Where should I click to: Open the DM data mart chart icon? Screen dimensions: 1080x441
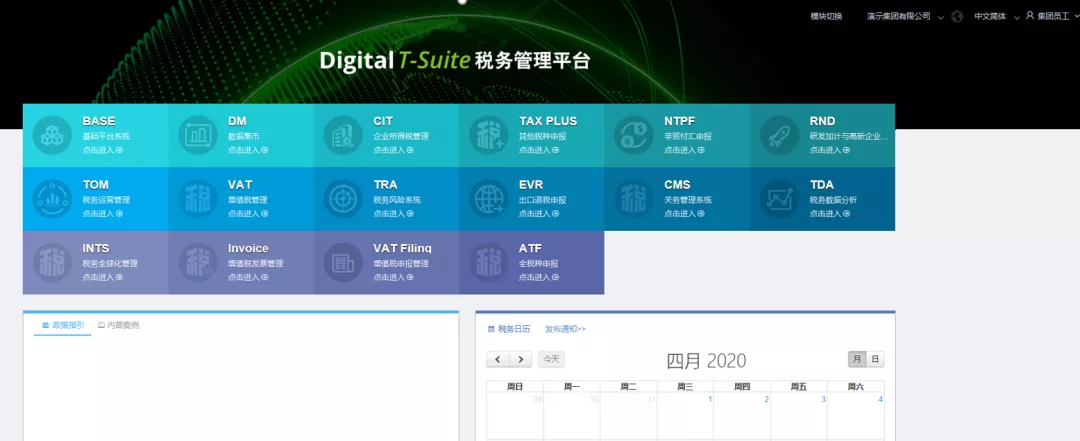pyautogui.click(x=198, y=135)
